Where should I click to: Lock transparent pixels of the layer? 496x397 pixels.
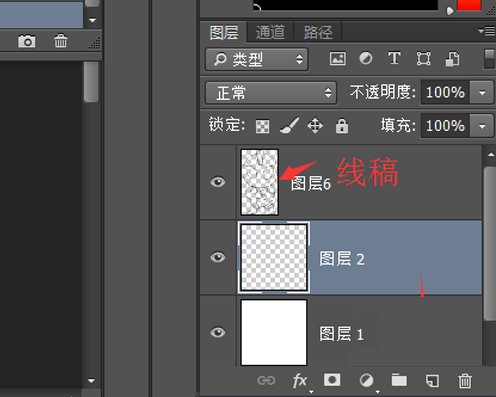[262, 126]
